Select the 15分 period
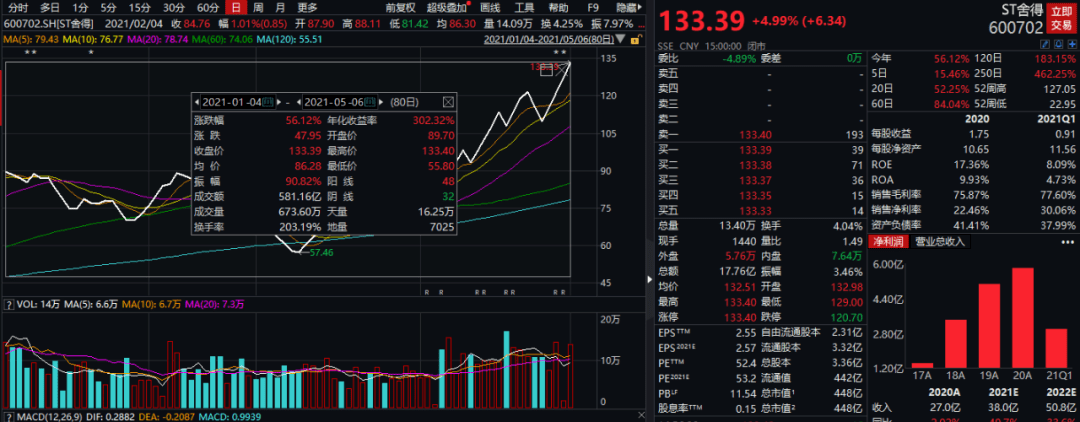1080x422 pixels. pyautogui.click(x=140, y=8)
